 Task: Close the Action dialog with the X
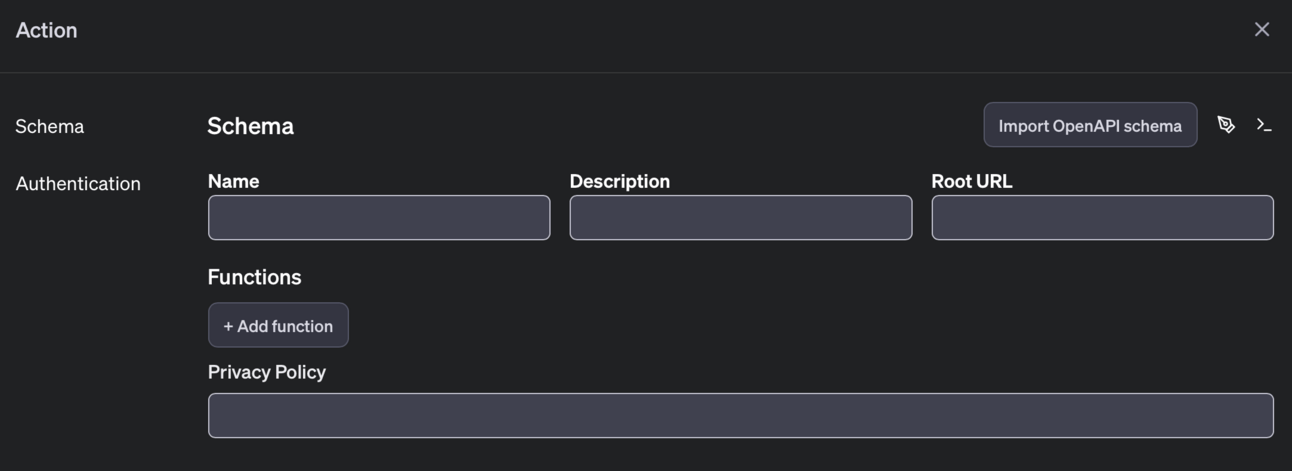point(1262,30)
